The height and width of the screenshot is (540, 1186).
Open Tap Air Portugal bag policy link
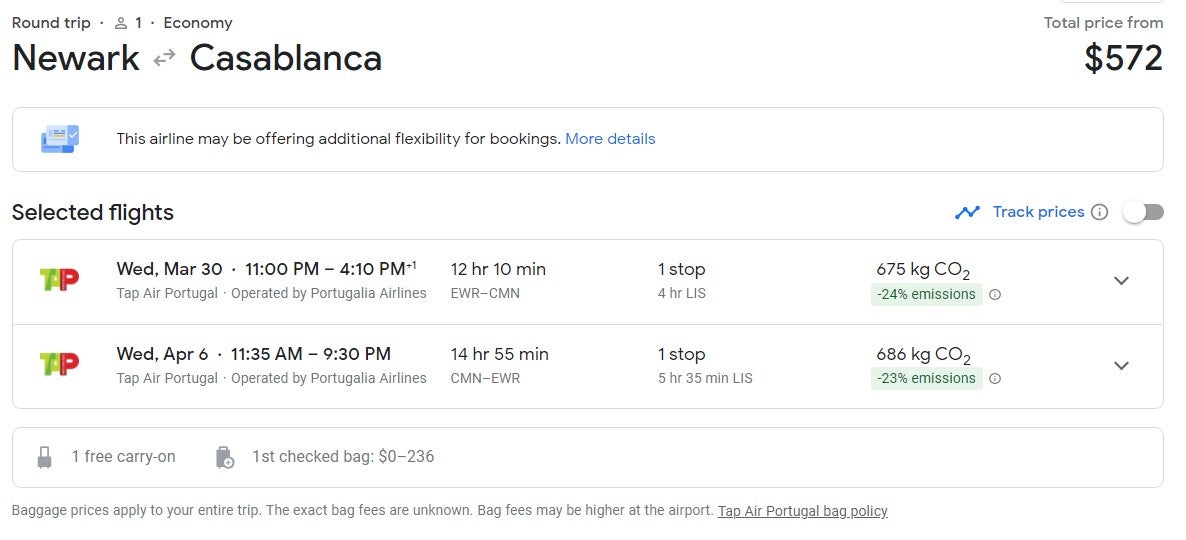coord(803,511)
